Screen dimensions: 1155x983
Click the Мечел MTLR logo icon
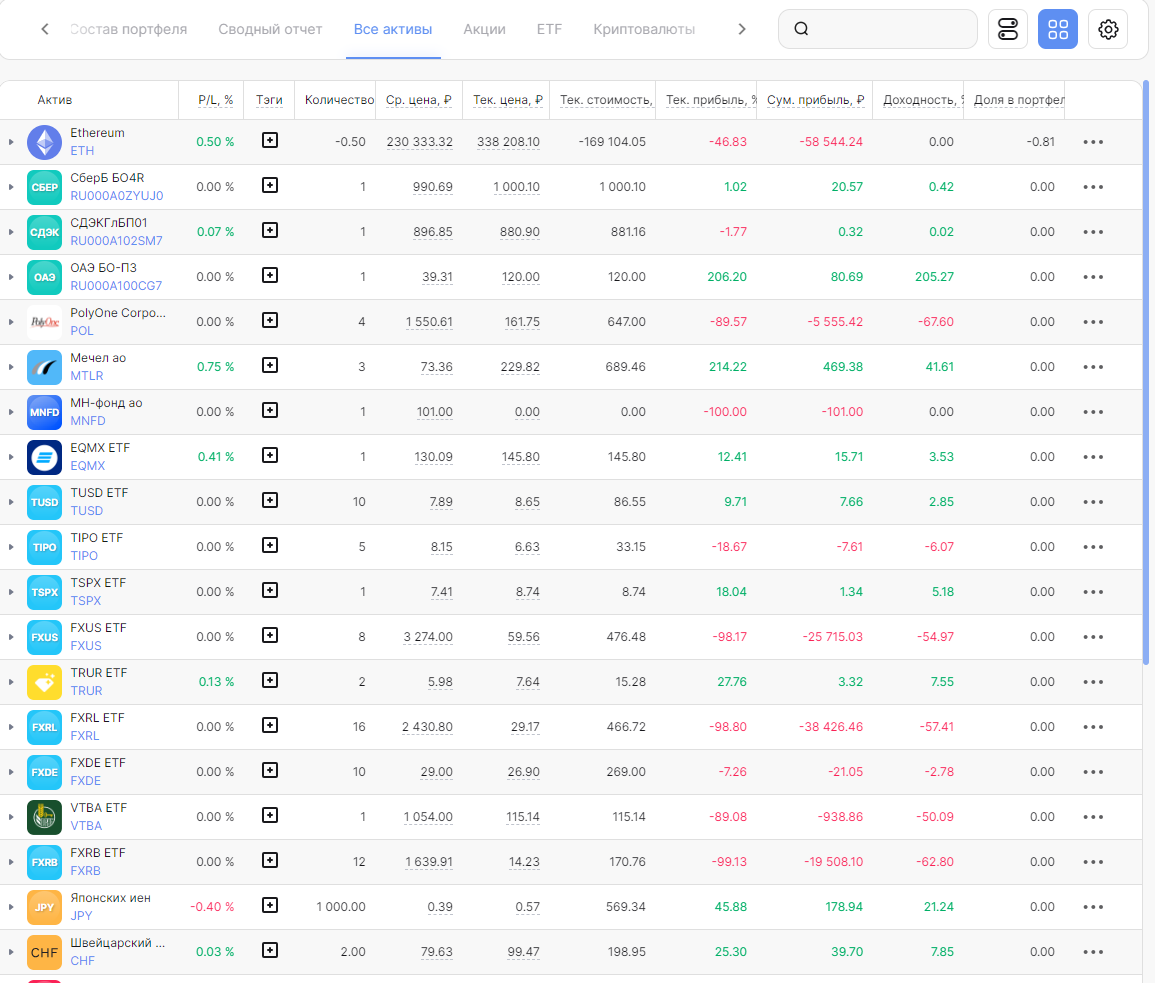[x=44, y=367]
